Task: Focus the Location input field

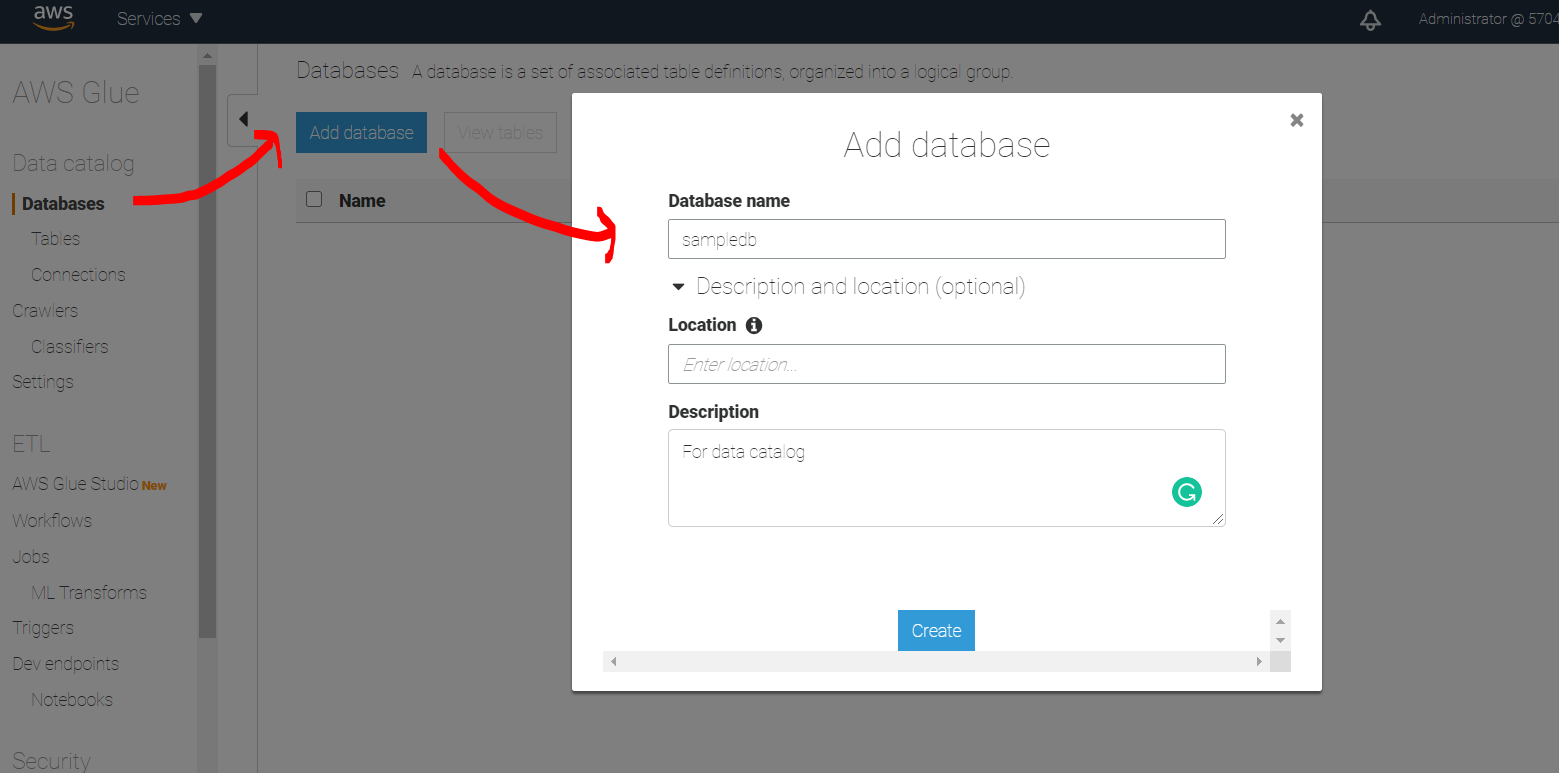Action: point(946,365)
